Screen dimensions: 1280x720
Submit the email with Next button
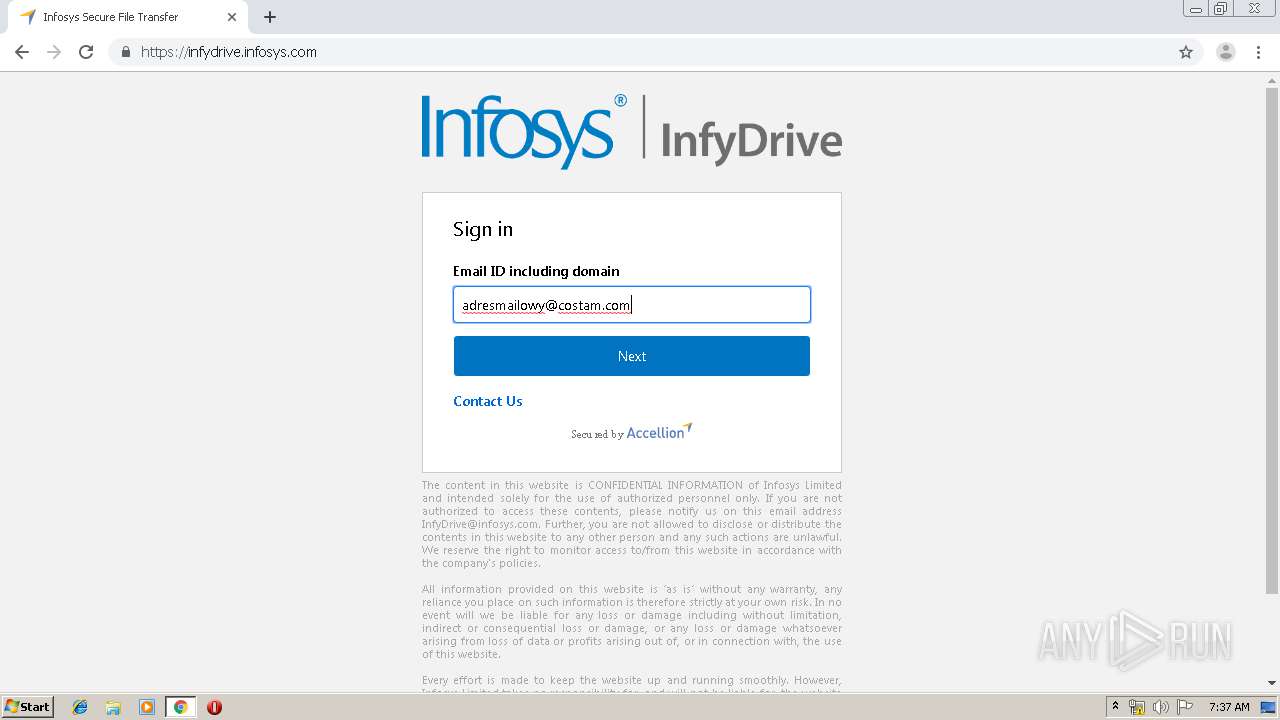(632, 356)
